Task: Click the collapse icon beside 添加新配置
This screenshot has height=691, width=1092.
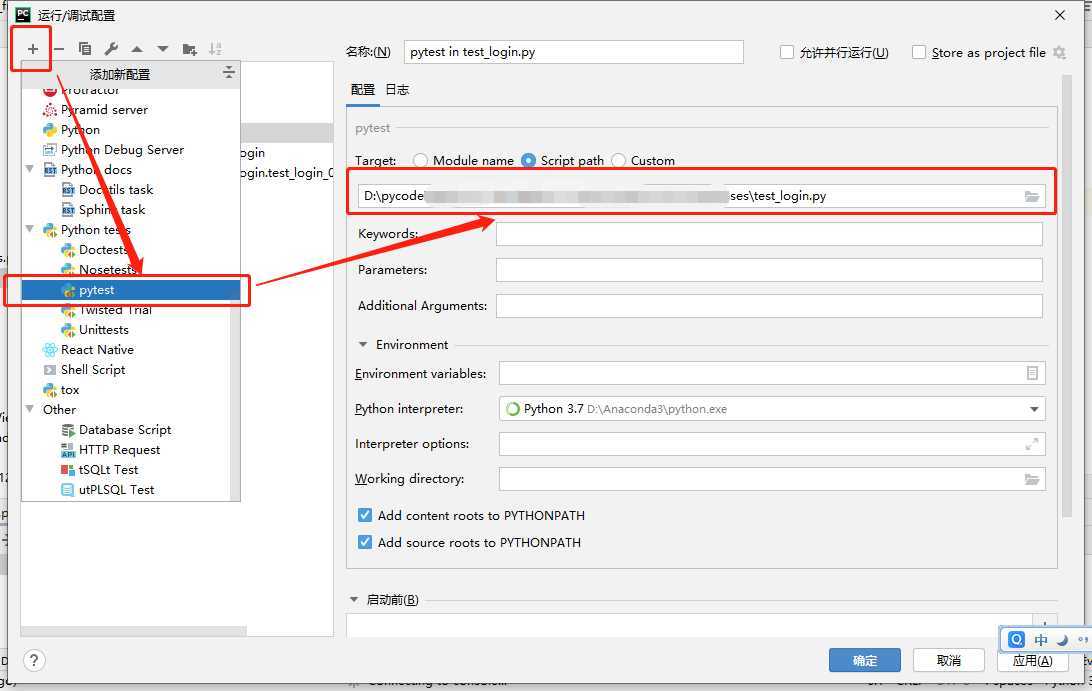Action: tap(228, 72)
